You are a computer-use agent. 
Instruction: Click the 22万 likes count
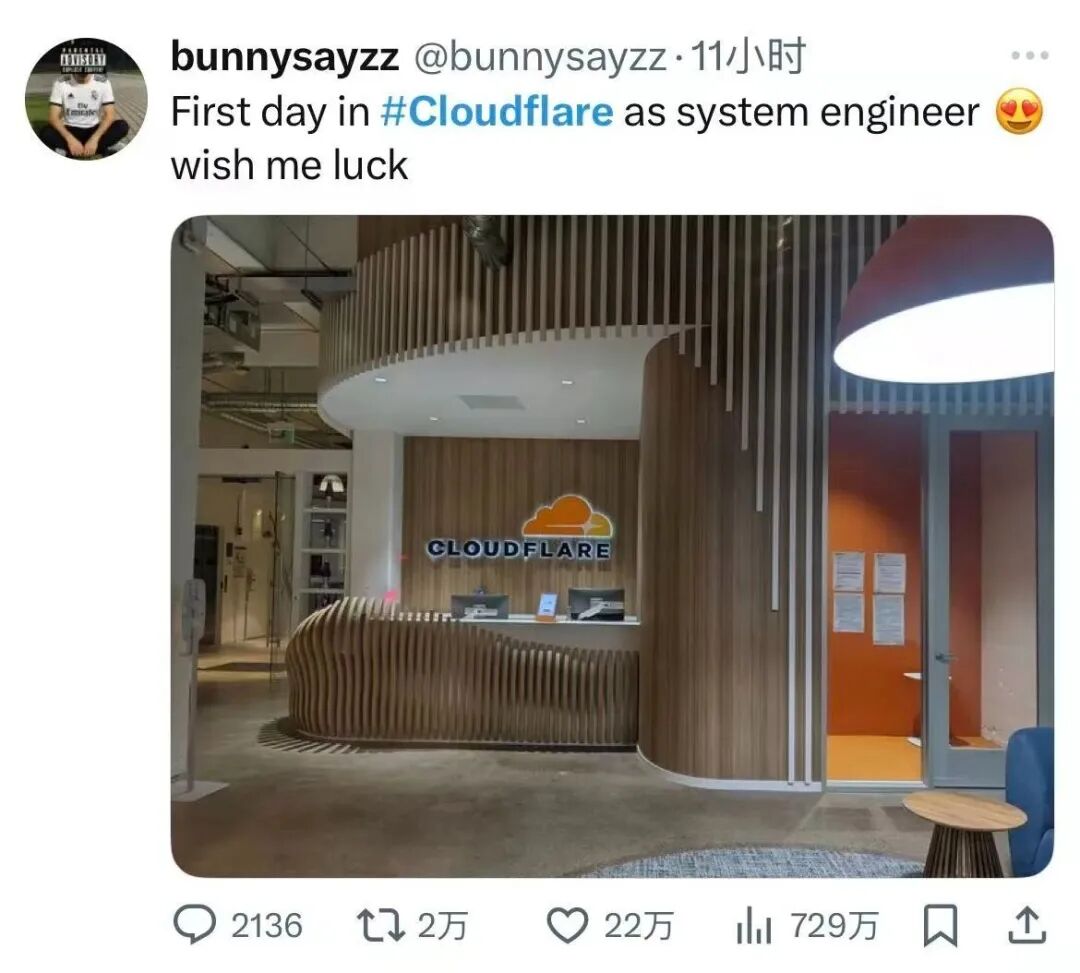(x=638, y=925)
